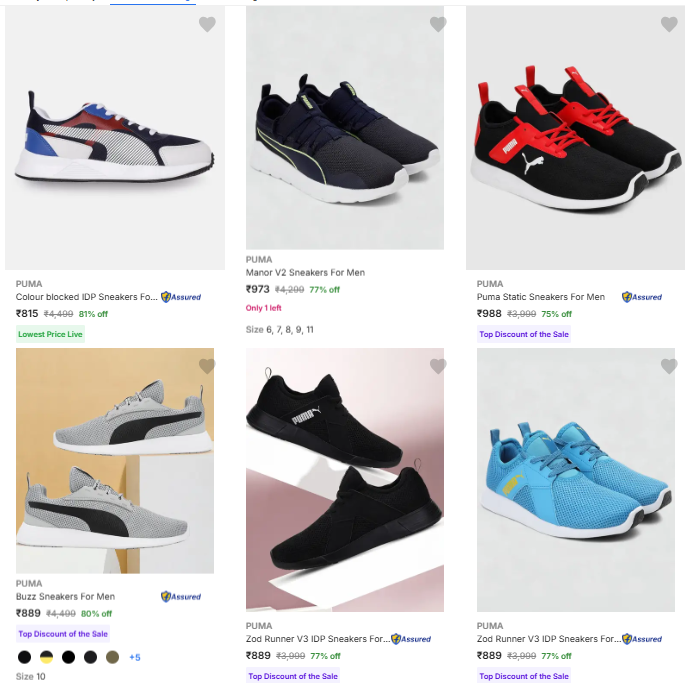Screen dimensions: 685x683
Task: Wishlist the black Zod Runner V3 sneakers
Action: pos(438,367)
